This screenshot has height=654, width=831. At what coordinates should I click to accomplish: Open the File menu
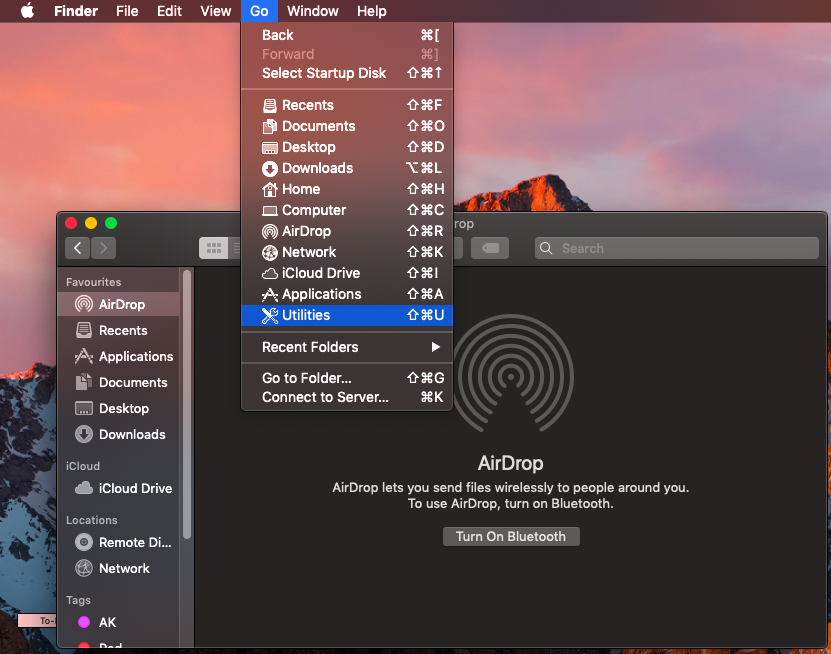(127, 11)
